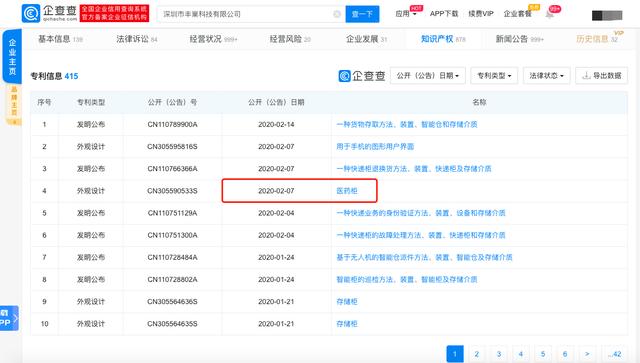The height and width of the screenshot is (363, 640).
Task: Click the 专利信息 415 heading
Action: click(x=54, y=76)
